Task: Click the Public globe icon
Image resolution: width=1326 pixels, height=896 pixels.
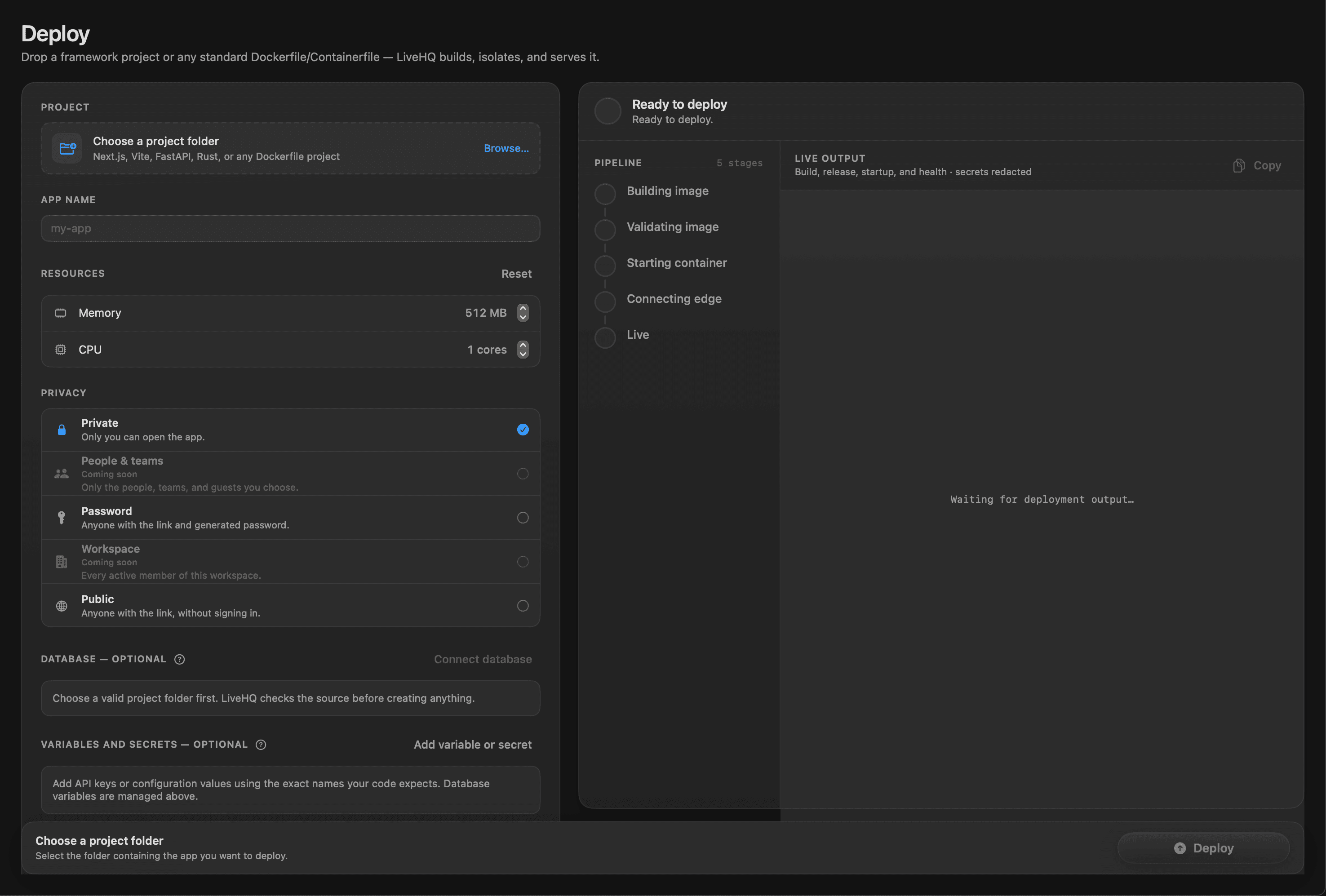Action: click(62, 606)
